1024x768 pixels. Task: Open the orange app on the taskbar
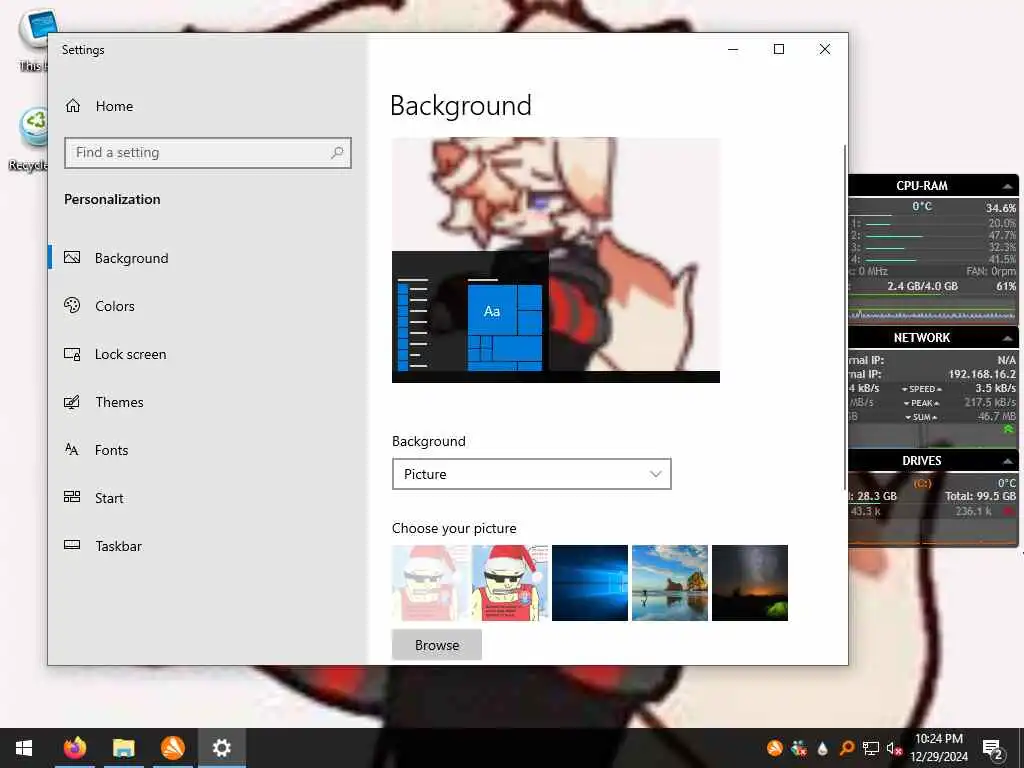coord(172,748)
